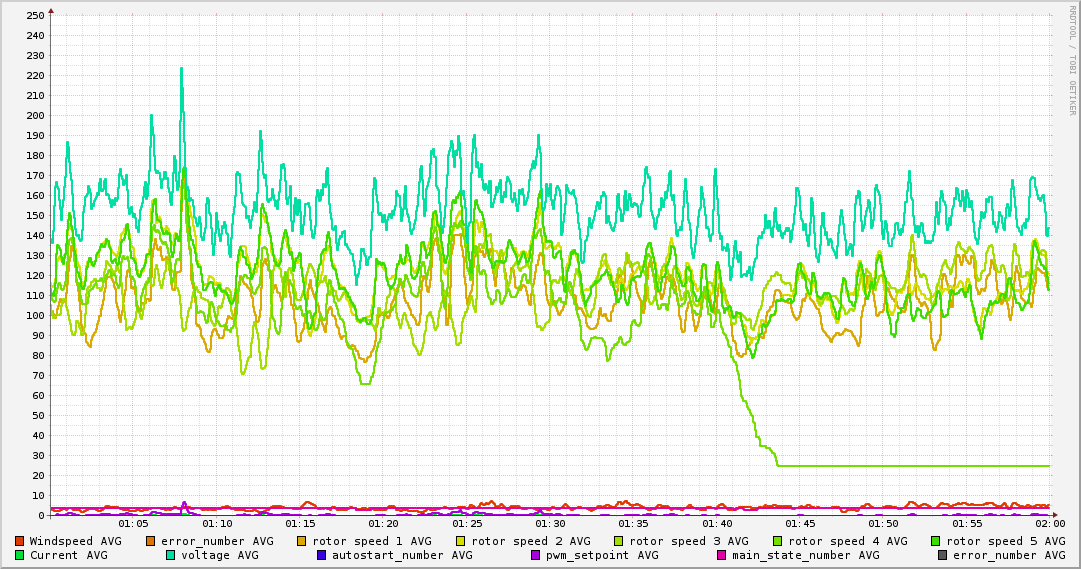The image size is (1081, 569).
Task: Select 'error_number AVG' text beside the gray swatch
Action: click(1009, 555)
